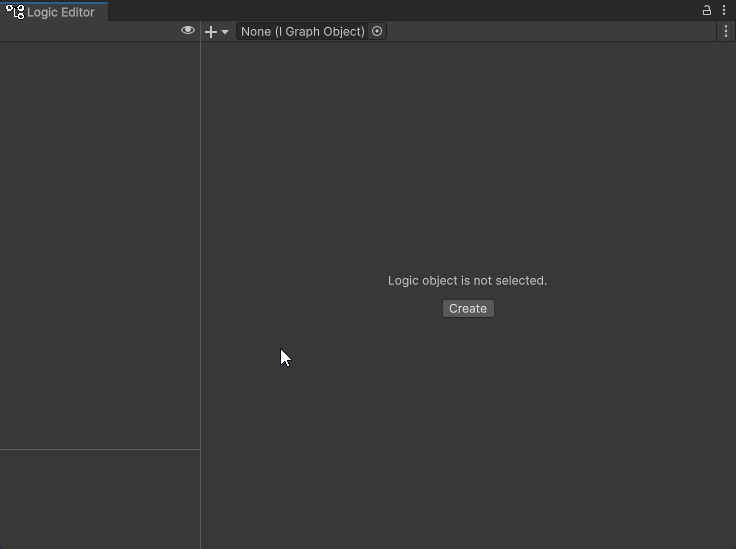The height and width of the screenshot is (549, 736).
Task: Click the Logic Editor graph icon in the tab
Action: click(15, 12)
